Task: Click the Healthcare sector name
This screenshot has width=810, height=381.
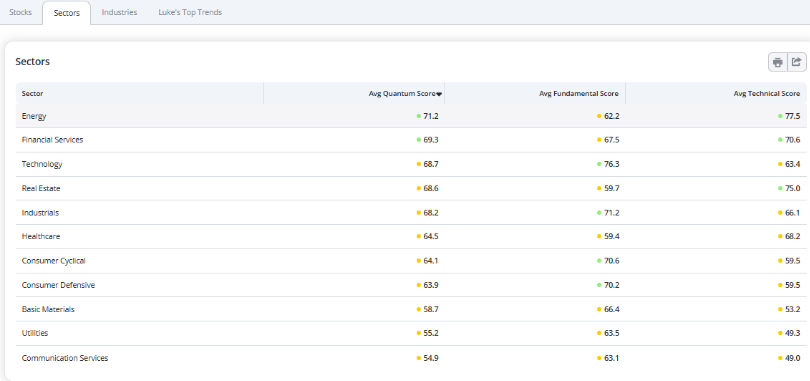Action: (41, 236)
